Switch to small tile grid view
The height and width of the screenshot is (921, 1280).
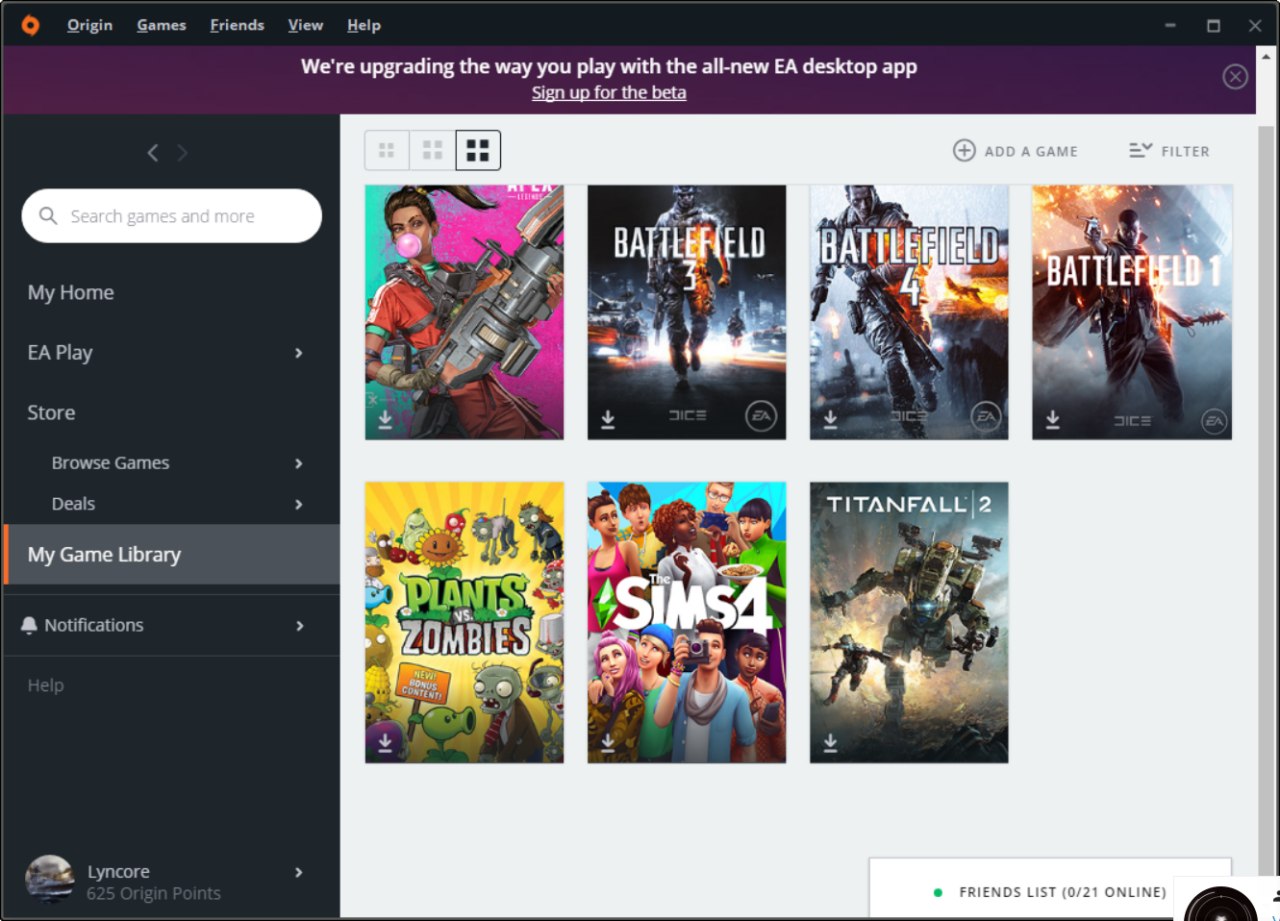click(387, 151)
